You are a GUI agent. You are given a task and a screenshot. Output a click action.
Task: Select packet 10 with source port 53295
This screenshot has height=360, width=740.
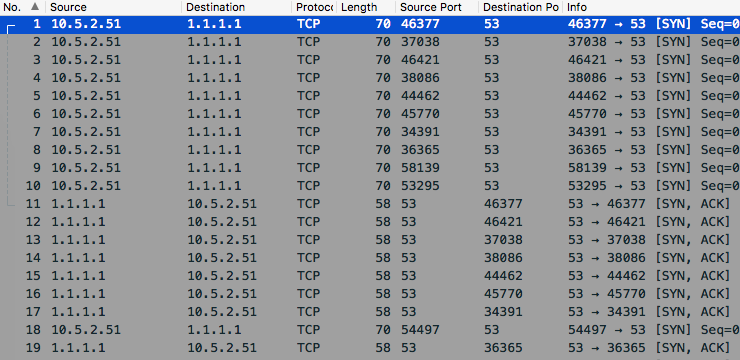tap(370, 185)
